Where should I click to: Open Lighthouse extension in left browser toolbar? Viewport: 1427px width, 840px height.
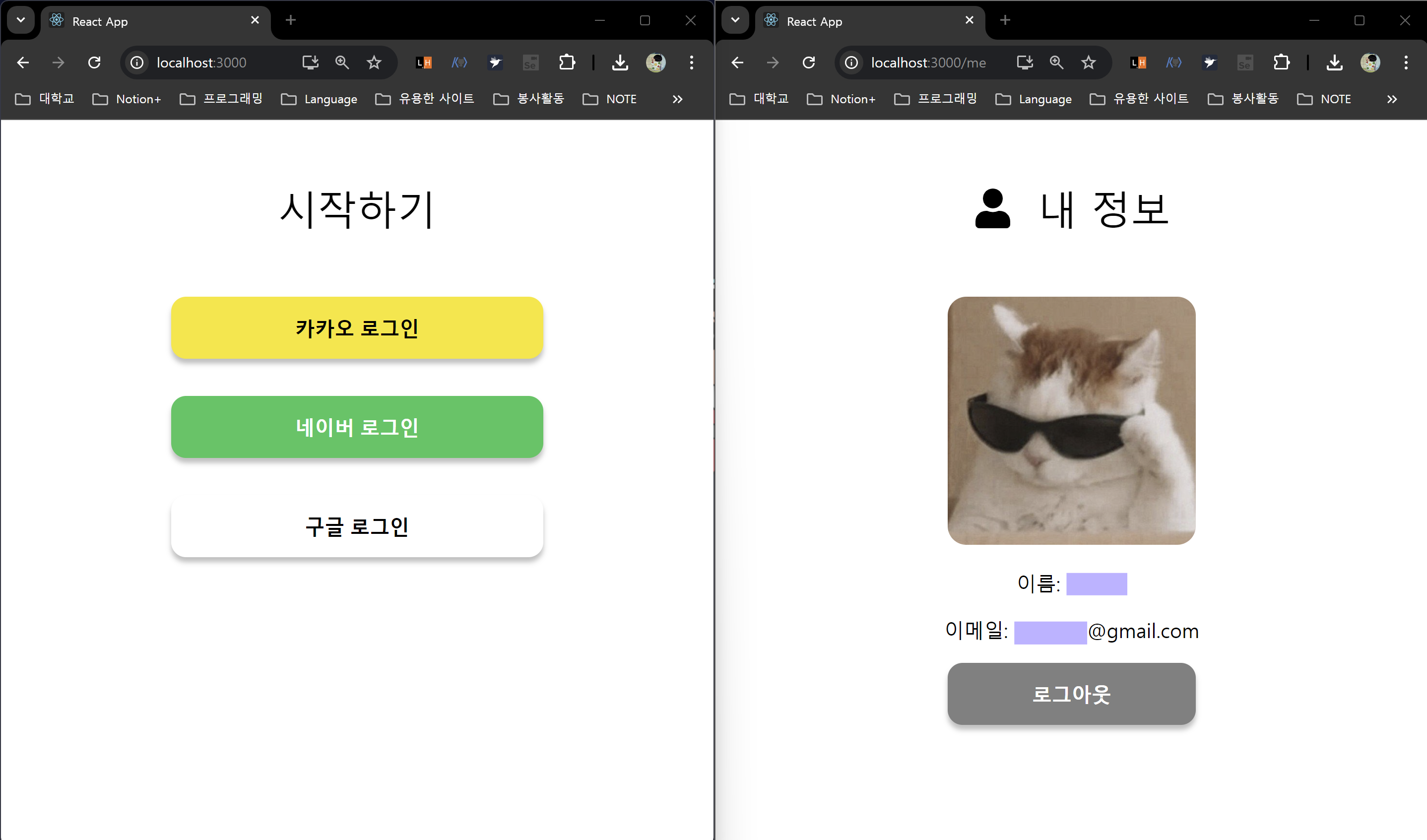pos(424,63)
